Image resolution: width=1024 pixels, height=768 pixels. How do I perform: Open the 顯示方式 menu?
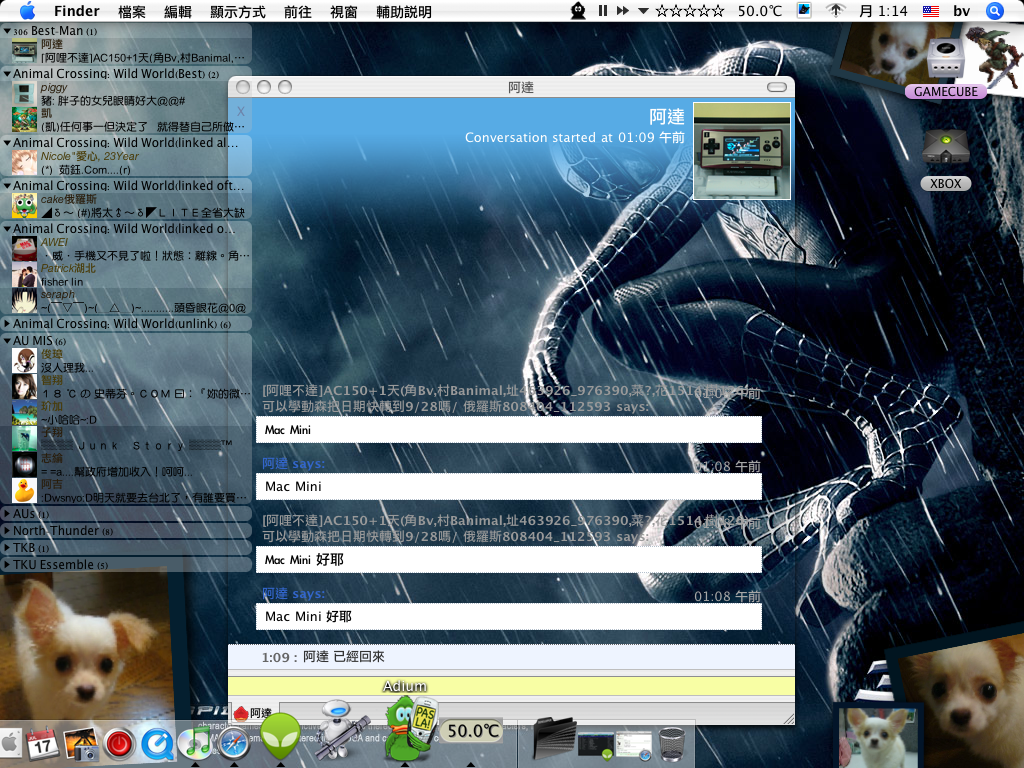tap(238, 11)
